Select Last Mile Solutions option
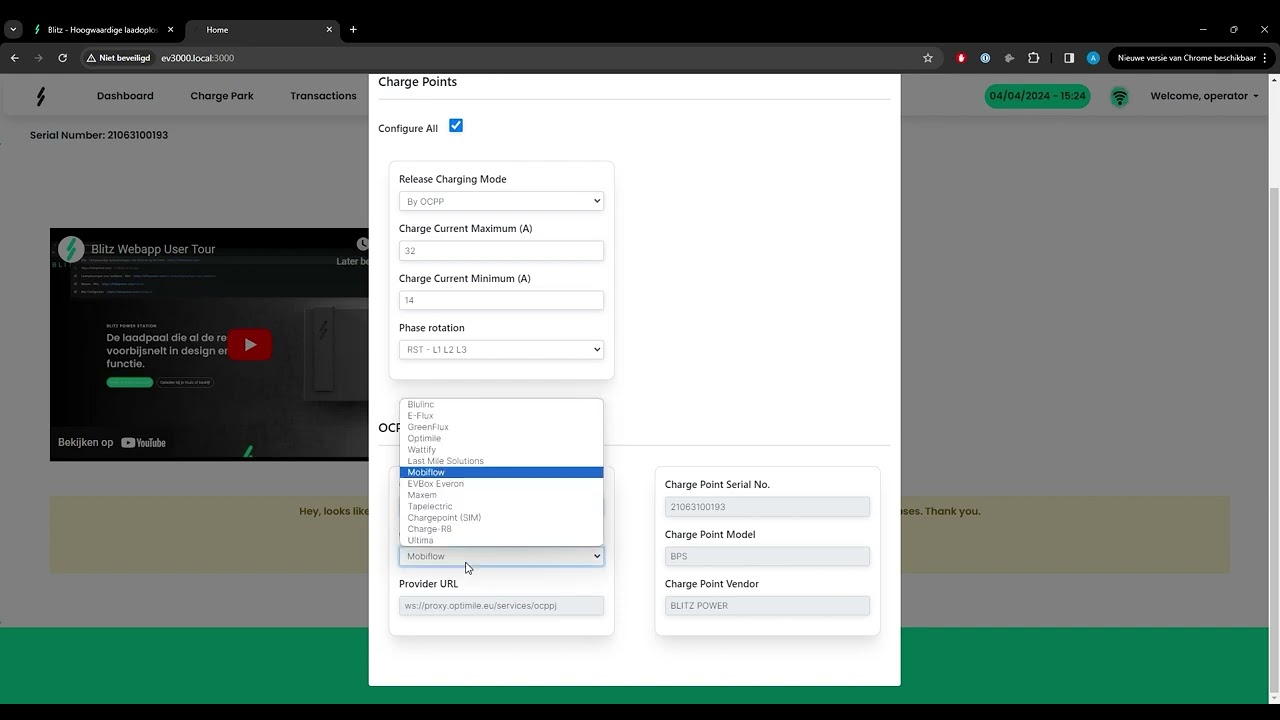1280x720 pixels. pos(501,461)
